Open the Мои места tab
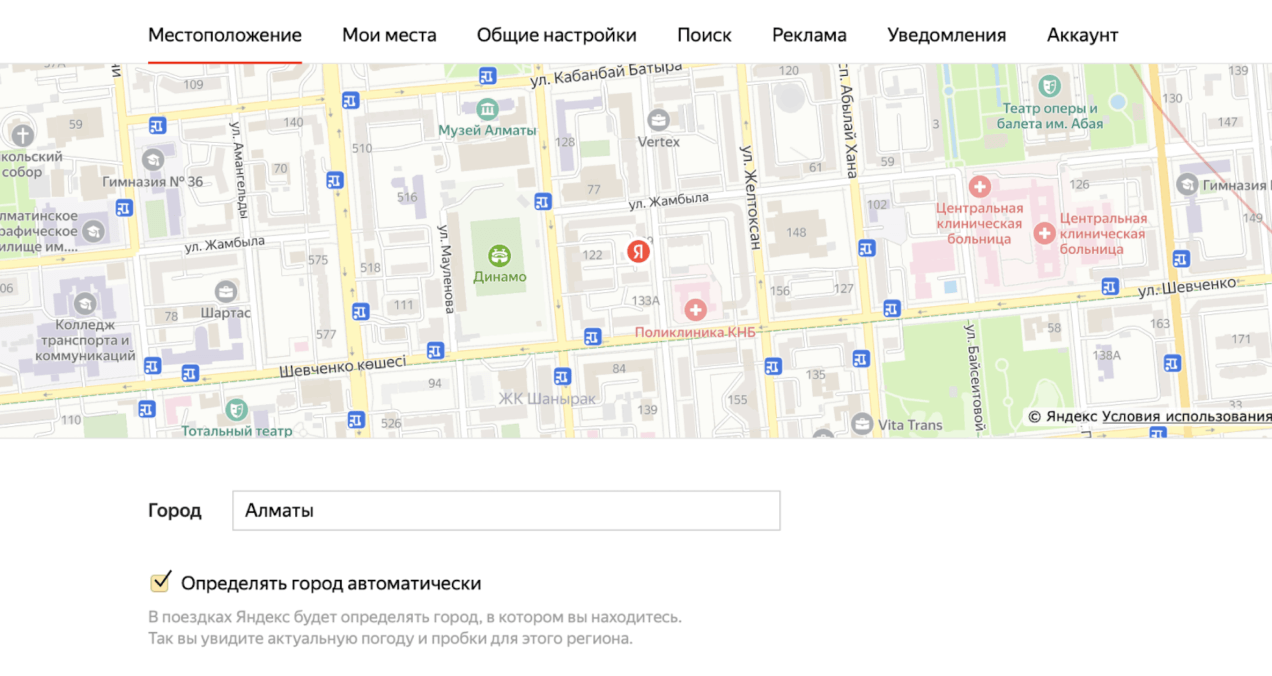1272x676 pixels. point(389,35)
